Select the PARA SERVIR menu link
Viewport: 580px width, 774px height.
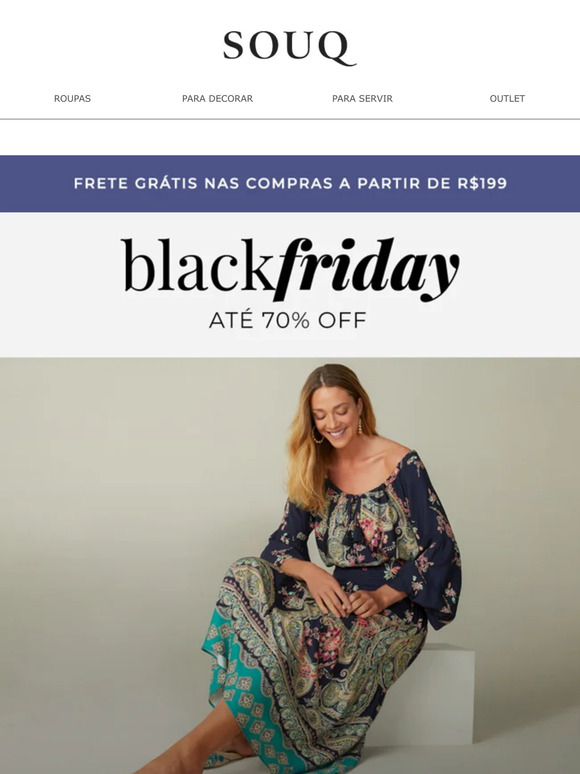(362, 98)
